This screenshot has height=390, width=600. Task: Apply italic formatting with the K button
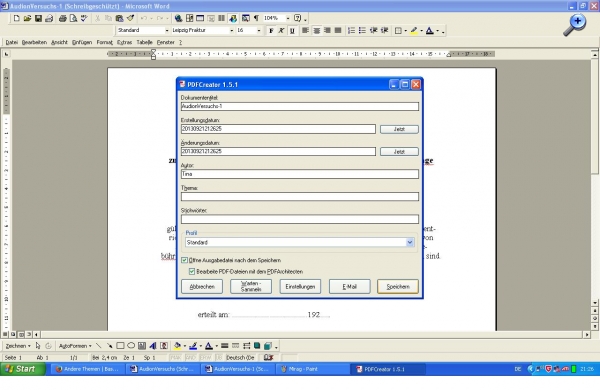coord(281,31)
